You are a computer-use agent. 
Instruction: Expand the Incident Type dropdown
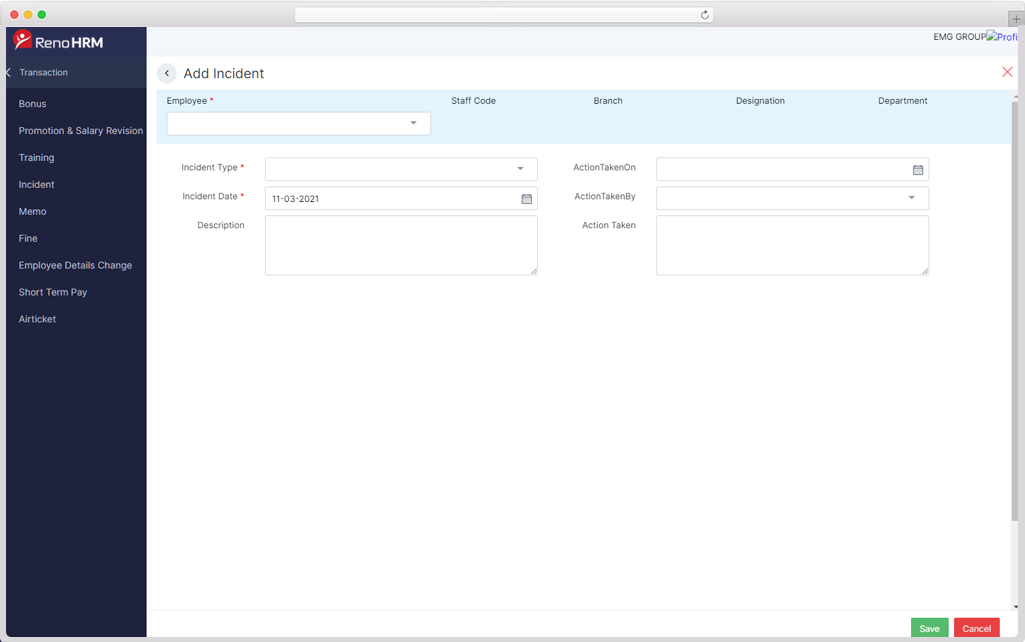pos(520,169)
